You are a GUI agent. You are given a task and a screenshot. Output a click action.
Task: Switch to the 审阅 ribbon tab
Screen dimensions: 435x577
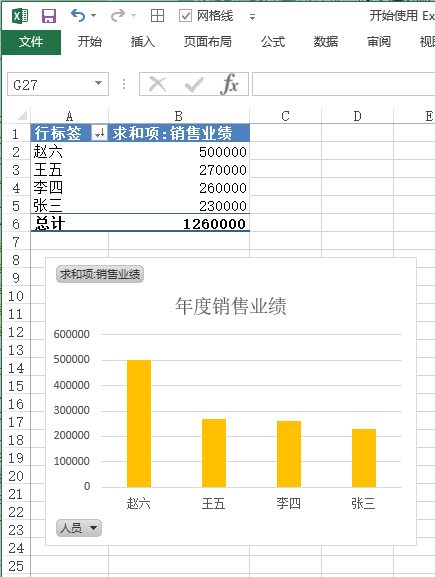coord(379,42)
